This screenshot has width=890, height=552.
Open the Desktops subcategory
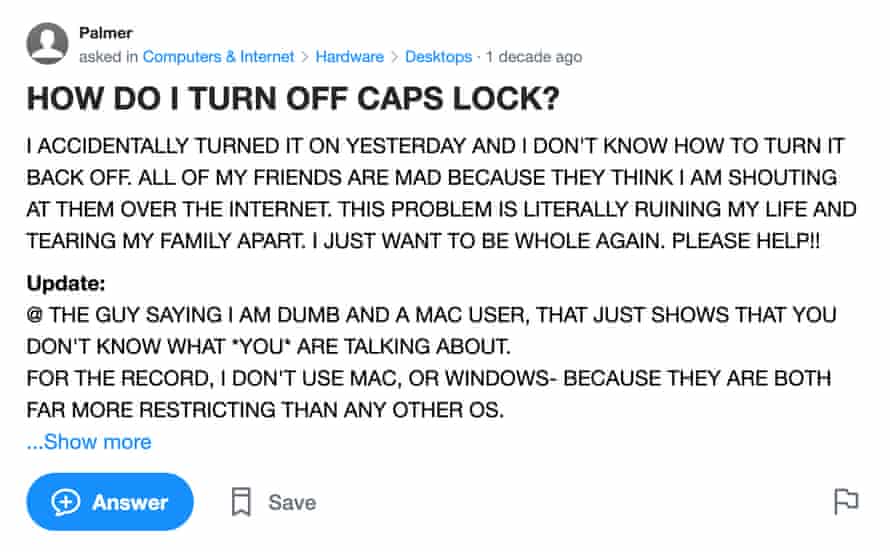tap(438, 57)
